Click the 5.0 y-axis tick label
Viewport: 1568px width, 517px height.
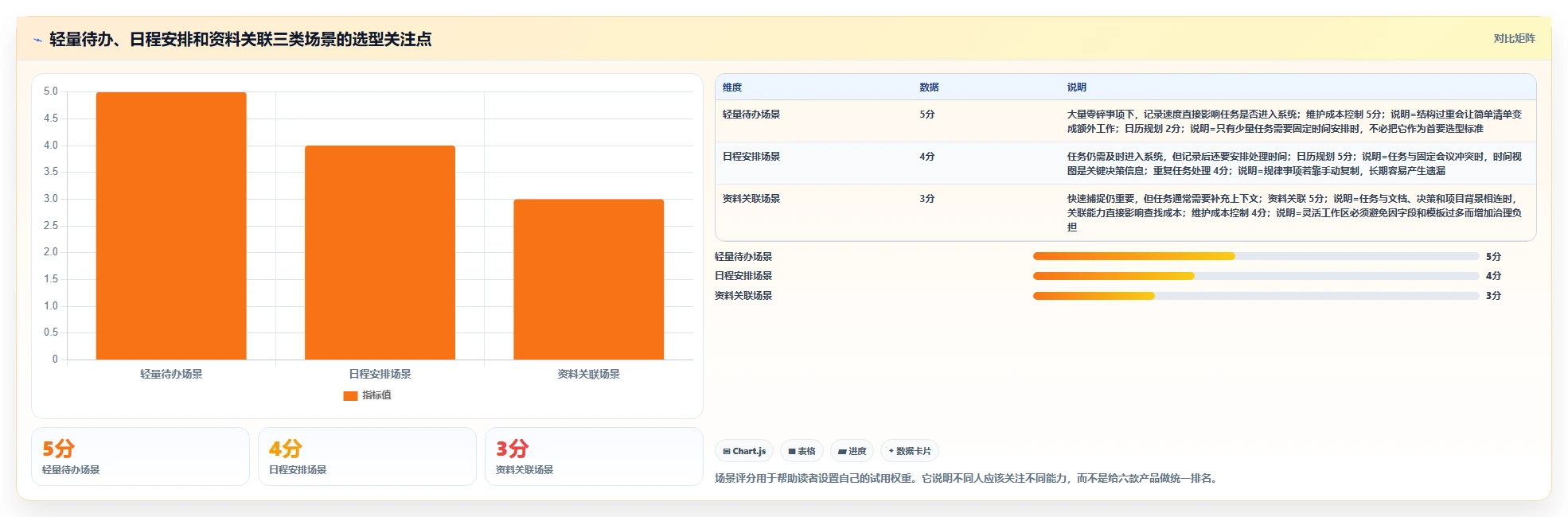tap(51, 91)
